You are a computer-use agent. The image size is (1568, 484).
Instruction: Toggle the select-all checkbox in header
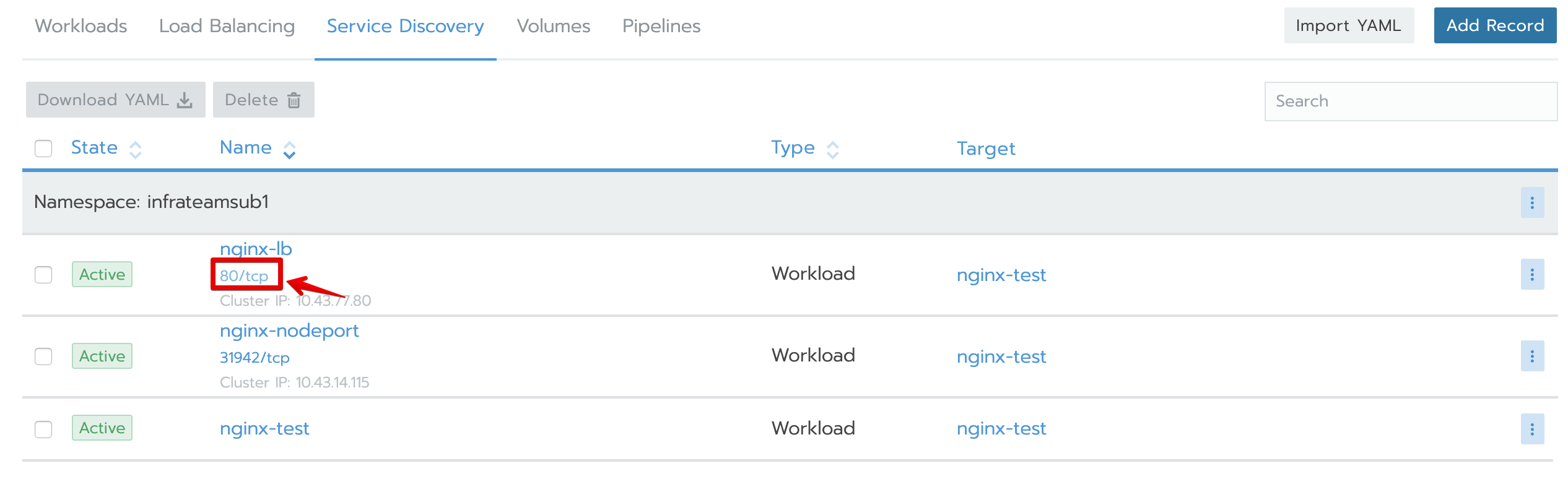coord(43,149)
